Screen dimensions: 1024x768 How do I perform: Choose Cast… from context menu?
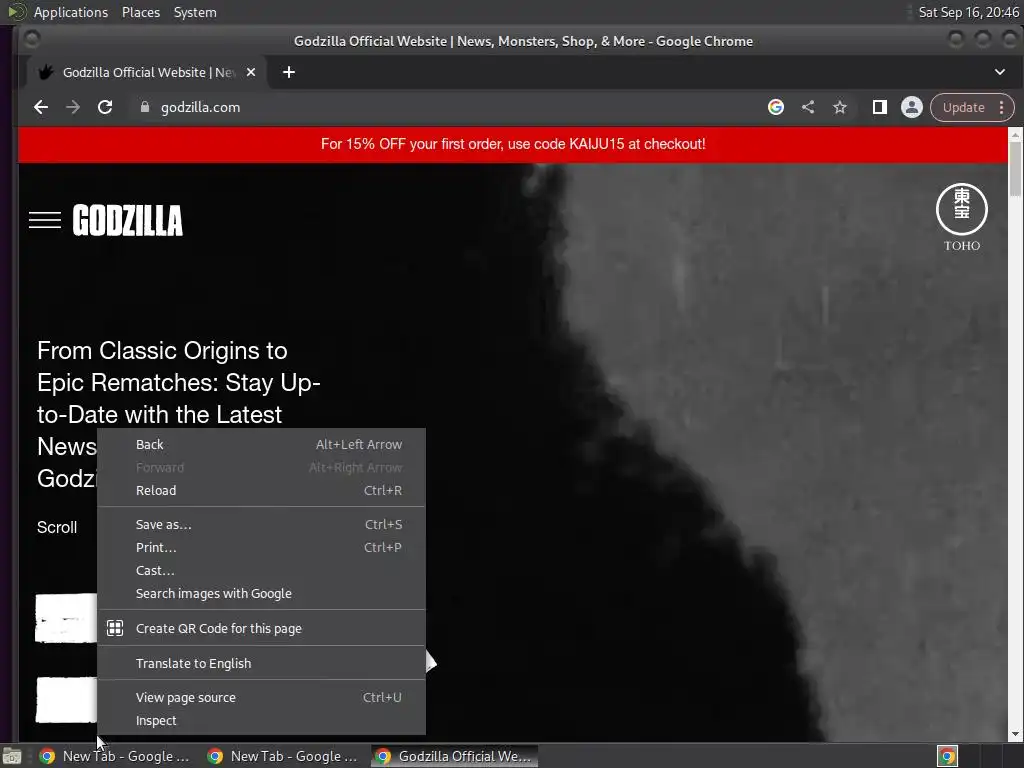coord(261,570)
